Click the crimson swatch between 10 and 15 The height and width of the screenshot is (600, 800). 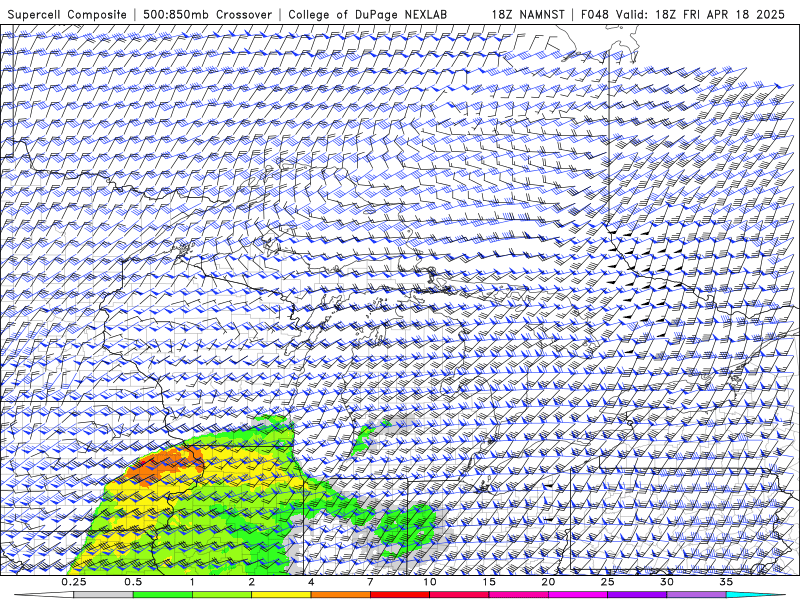tap(459, 595)
